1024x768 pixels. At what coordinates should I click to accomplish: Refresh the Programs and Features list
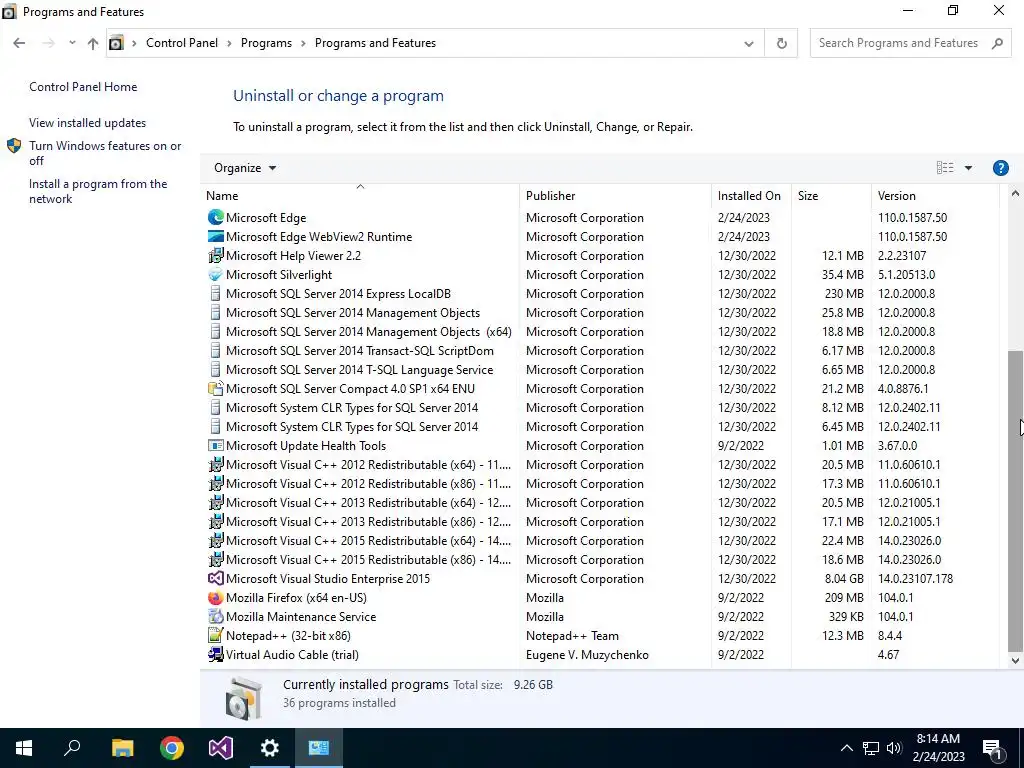781,43
